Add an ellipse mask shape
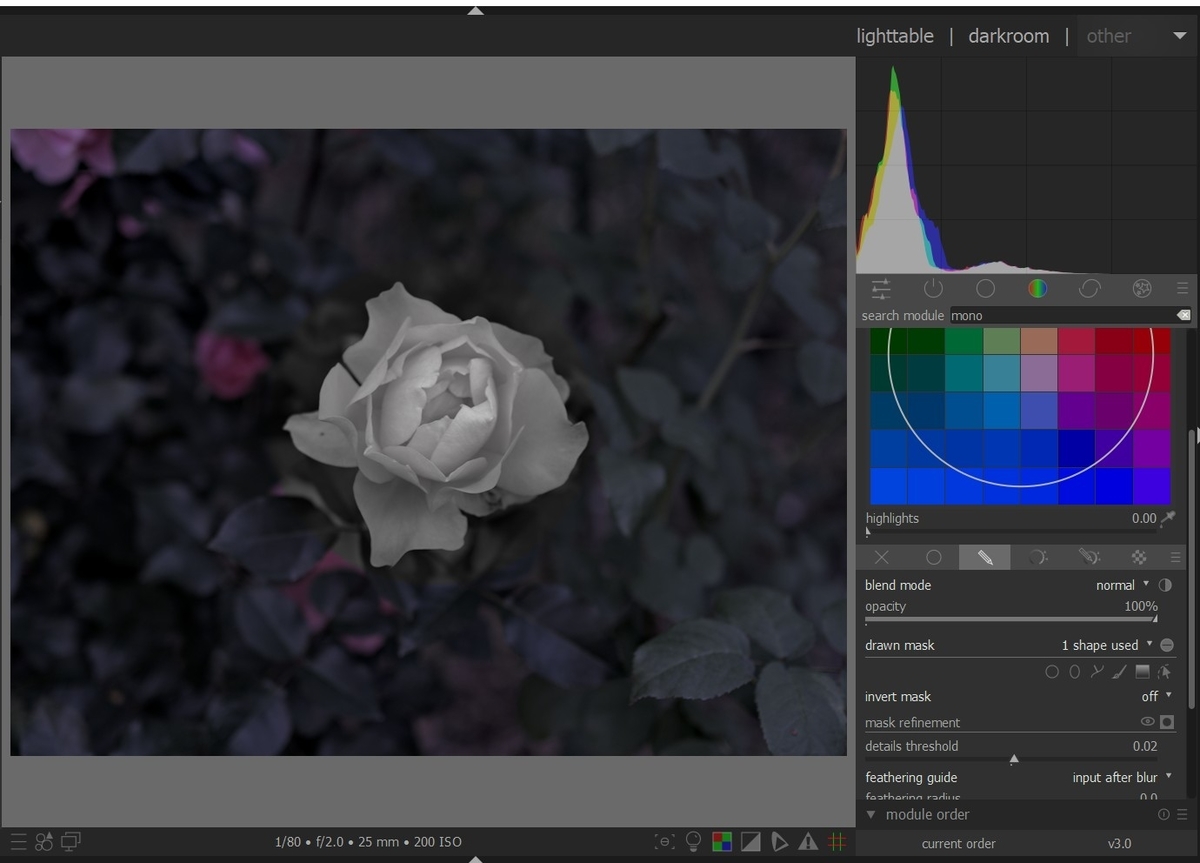Image resolution: width=1200 pixels, height=863 pixels. (x=1075, y=672)
